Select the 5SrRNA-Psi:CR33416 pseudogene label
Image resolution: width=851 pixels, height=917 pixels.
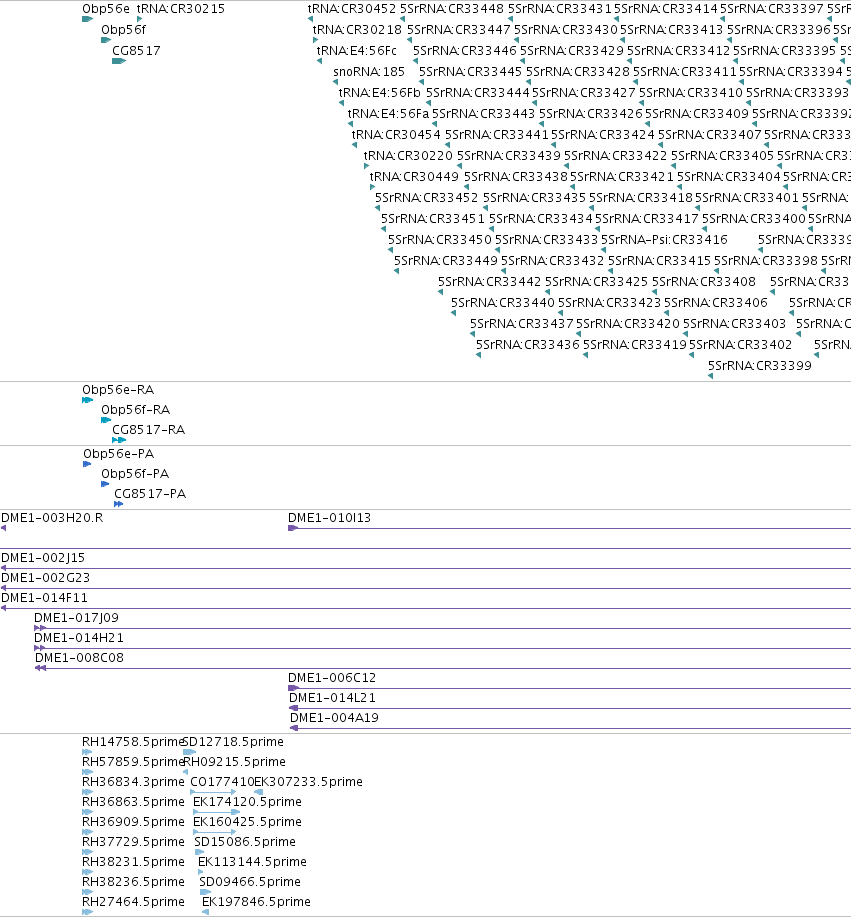(x=664, y=240)
